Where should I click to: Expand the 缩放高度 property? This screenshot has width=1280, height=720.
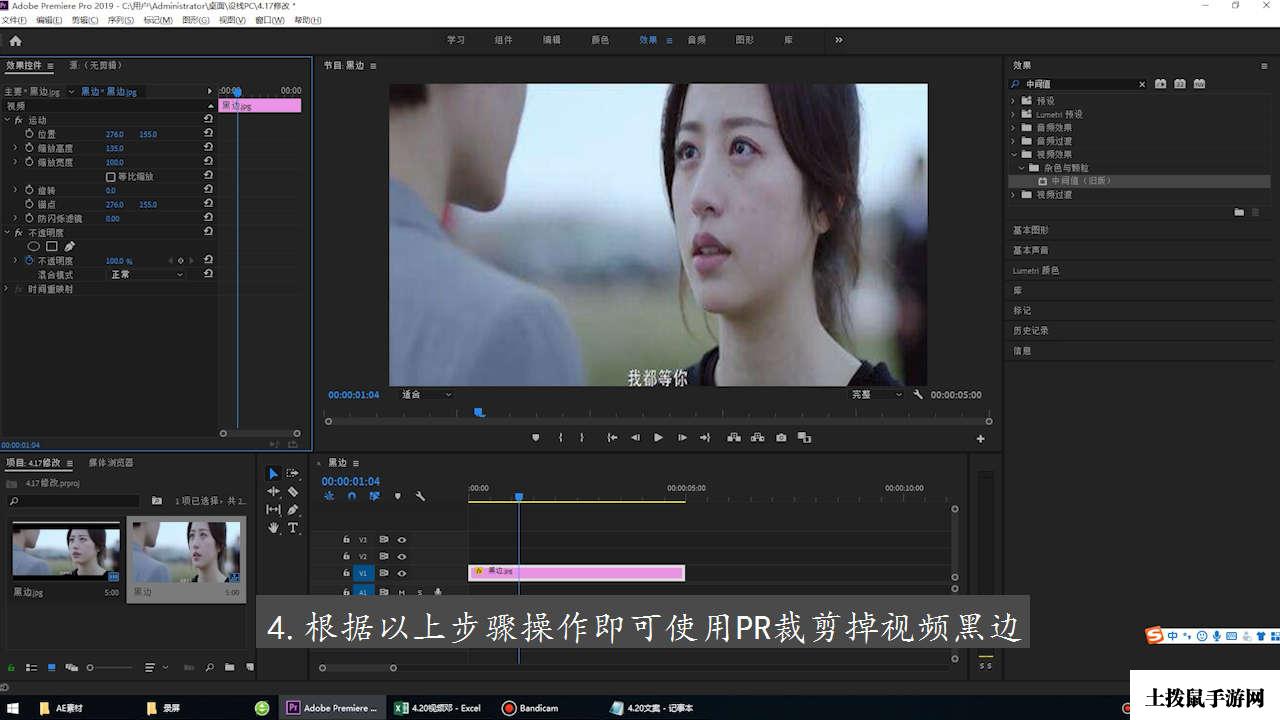(15, 148)
